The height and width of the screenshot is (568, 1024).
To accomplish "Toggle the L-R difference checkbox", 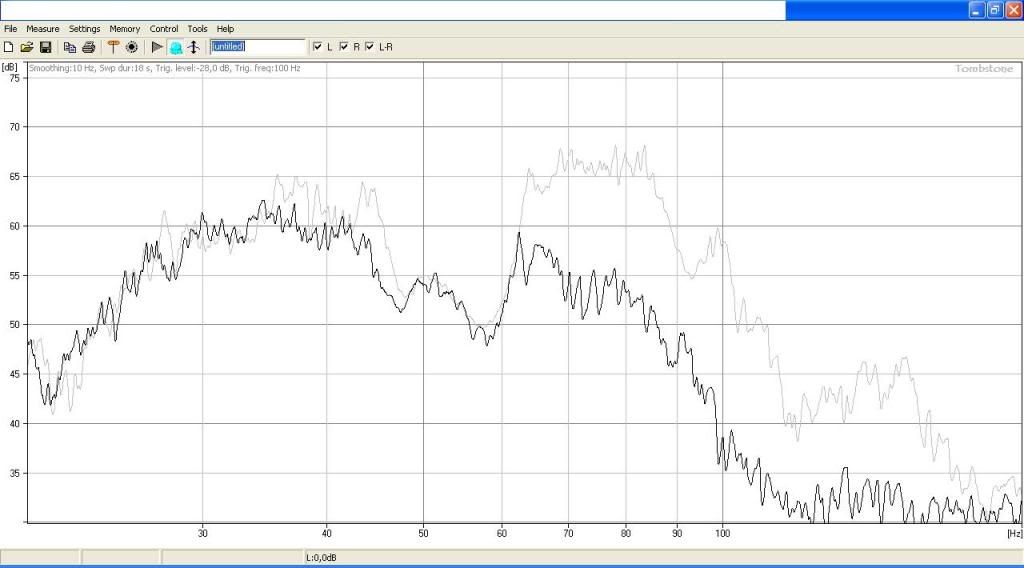I will point(370,47).
